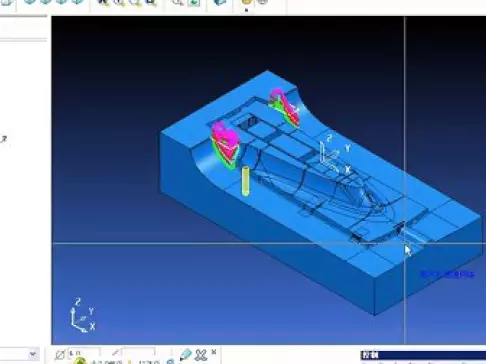486x364 pixels.
Task: Click the diameter symbol icon in bottom toolbar
Action: click(x=60, y=354)
